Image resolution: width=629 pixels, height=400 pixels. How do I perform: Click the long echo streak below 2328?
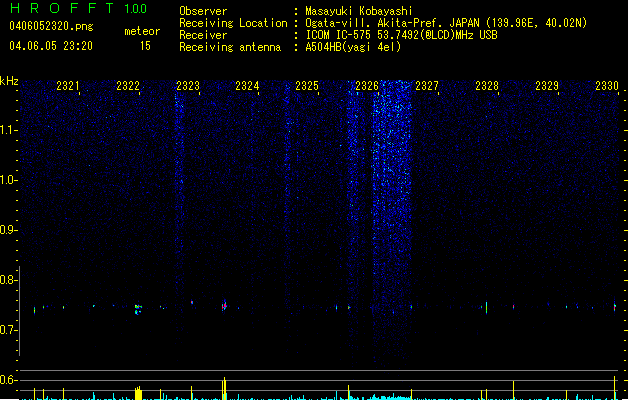pos(487,308)
